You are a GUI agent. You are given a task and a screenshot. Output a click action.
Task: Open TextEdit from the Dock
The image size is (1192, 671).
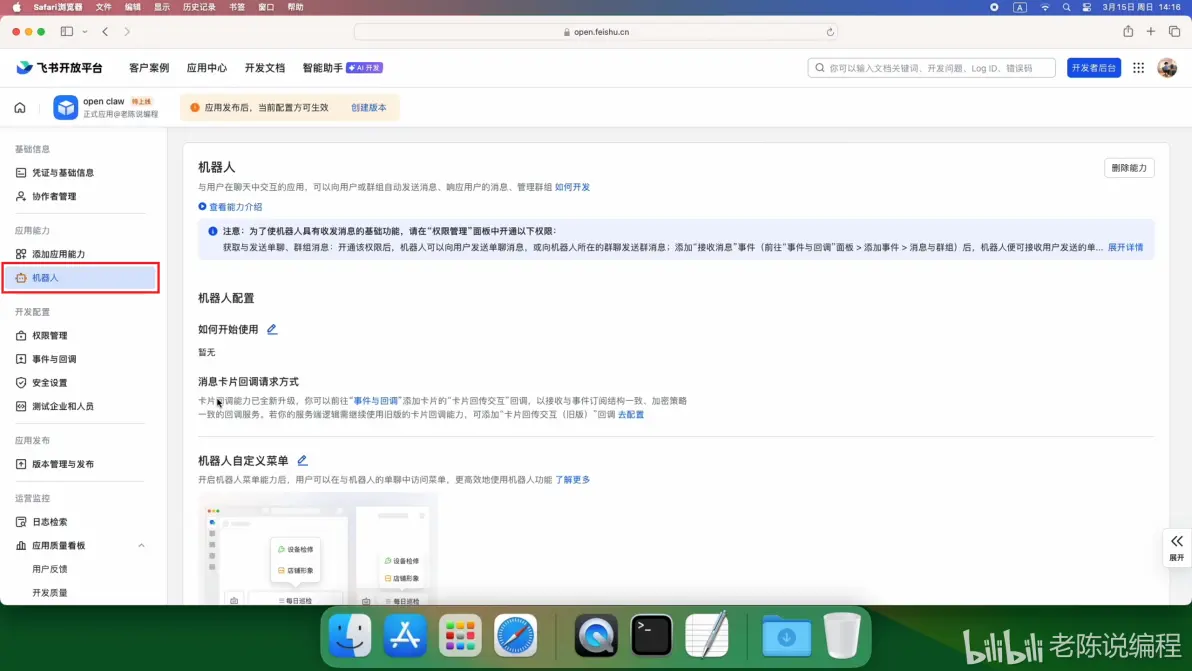click(707, 635)
